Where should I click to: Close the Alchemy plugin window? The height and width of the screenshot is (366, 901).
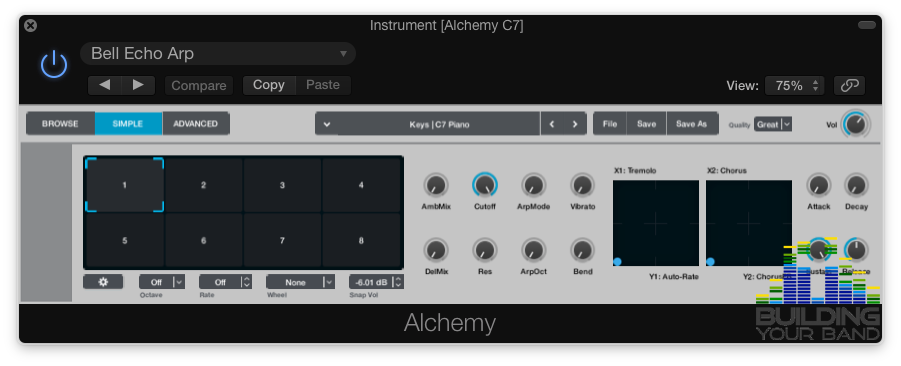[31, 25]
